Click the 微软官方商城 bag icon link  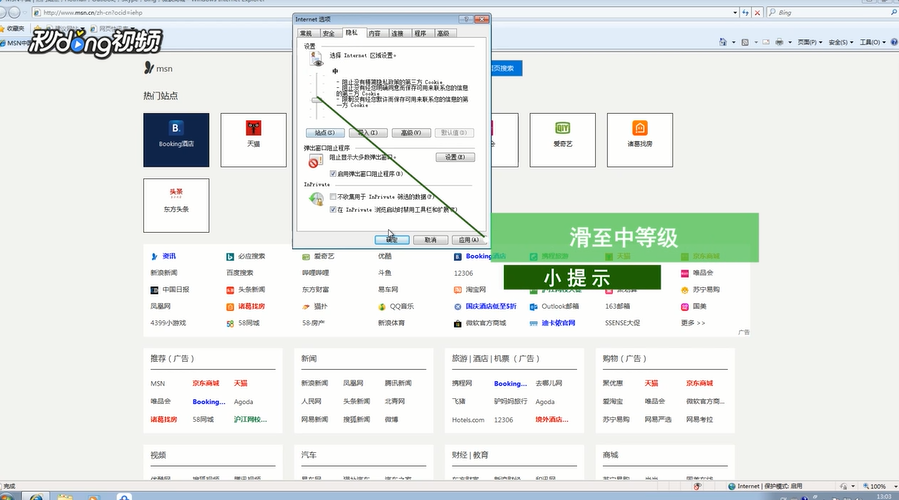pos(458,323)
